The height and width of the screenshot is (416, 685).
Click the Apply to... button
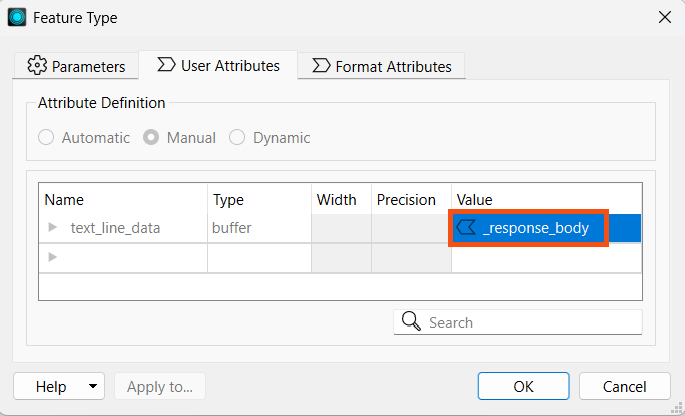pyautogui.click(x=160, y=386)
